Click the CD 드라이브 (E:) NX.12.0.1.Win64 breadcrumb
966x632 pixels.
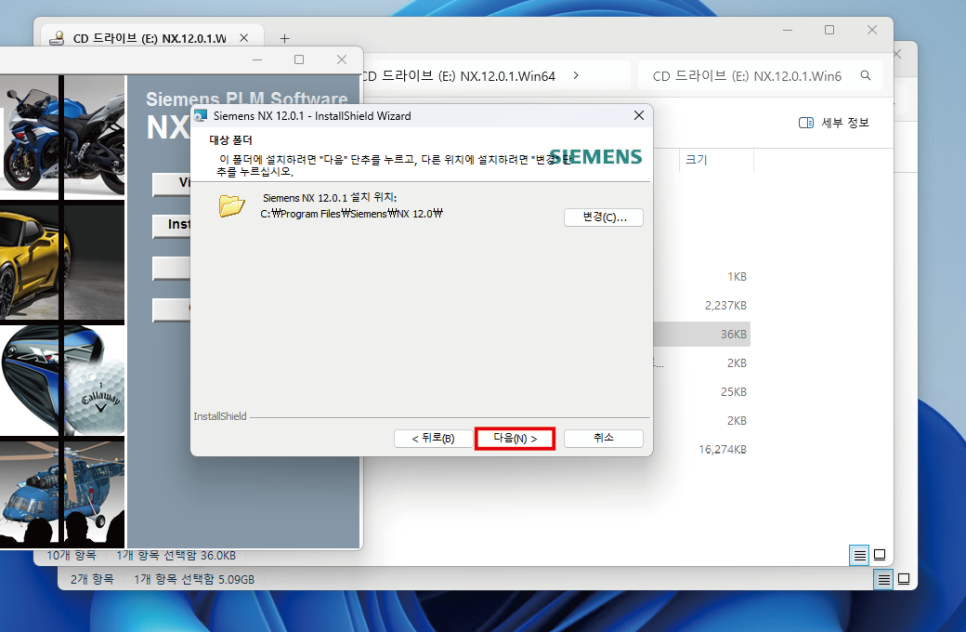tap(458, 76)
